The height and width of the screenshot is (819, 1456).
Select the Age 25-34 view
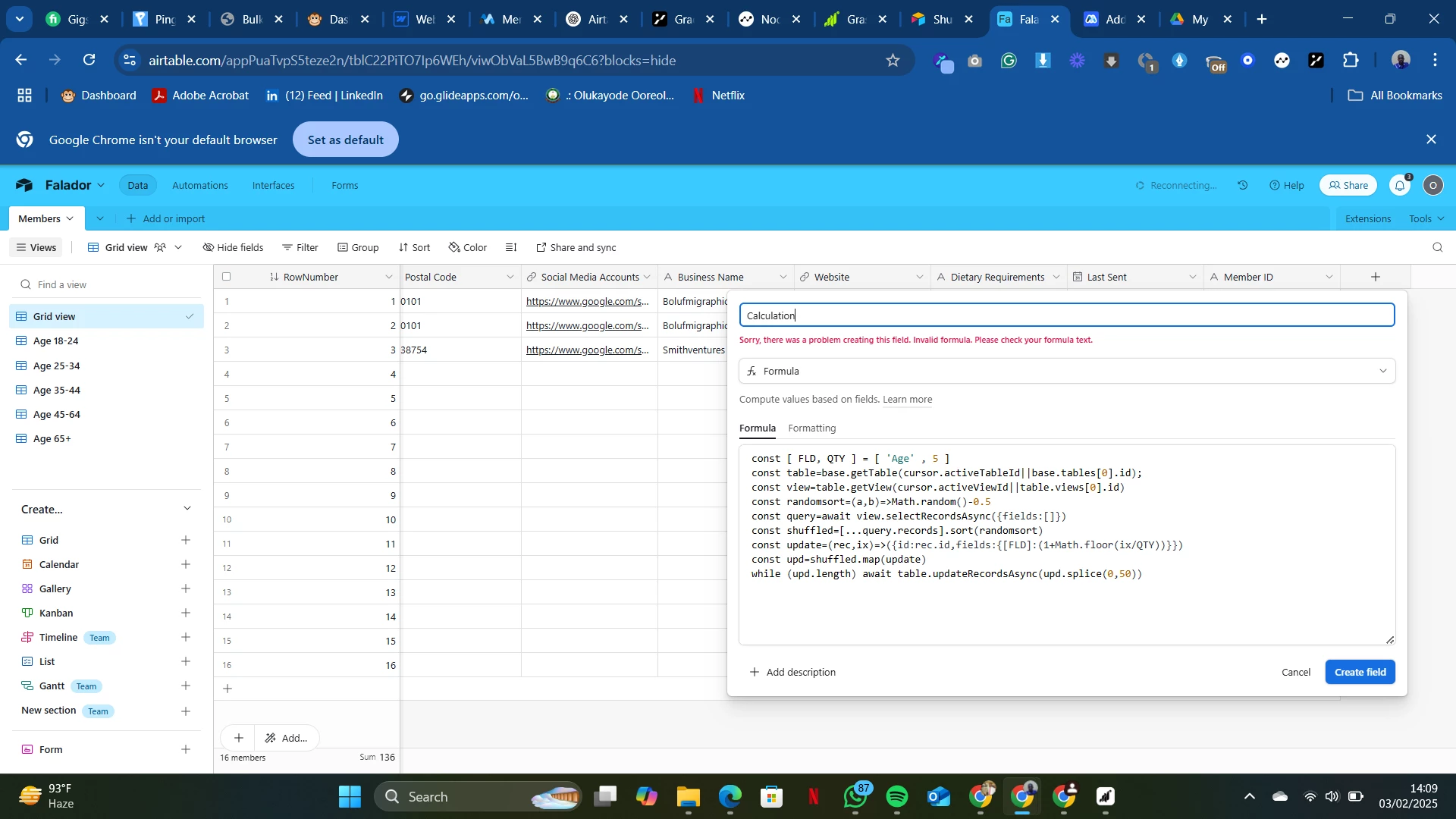click(x=57, y=366)
